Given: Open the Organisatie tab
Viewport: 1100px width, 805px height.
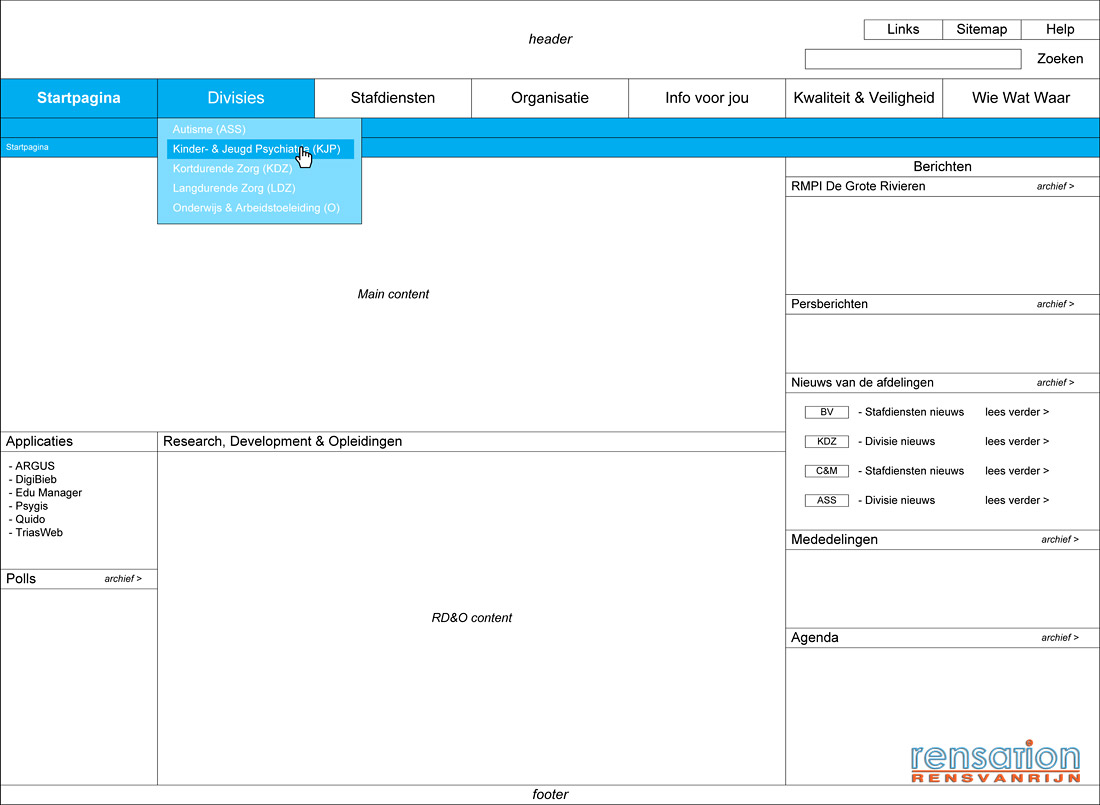Looking at the screenshot, I should click(550, 98).
